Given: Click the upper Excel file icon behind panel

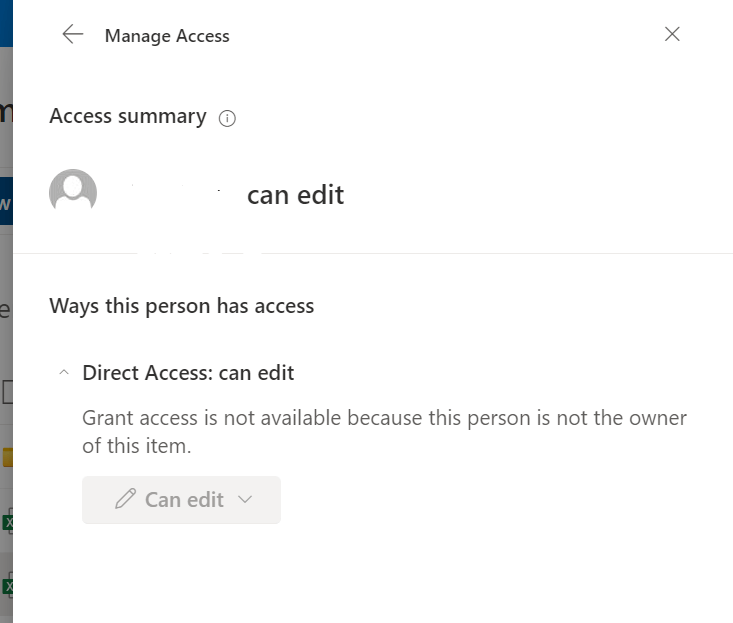Looking at the screenshot, I should [x=6, y=522].
